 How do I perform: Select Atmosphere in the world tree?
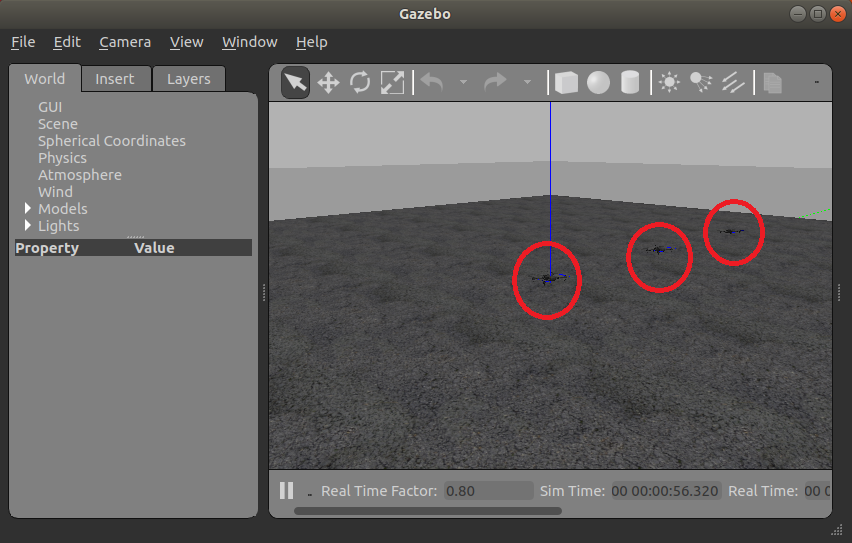click(79, 175)
